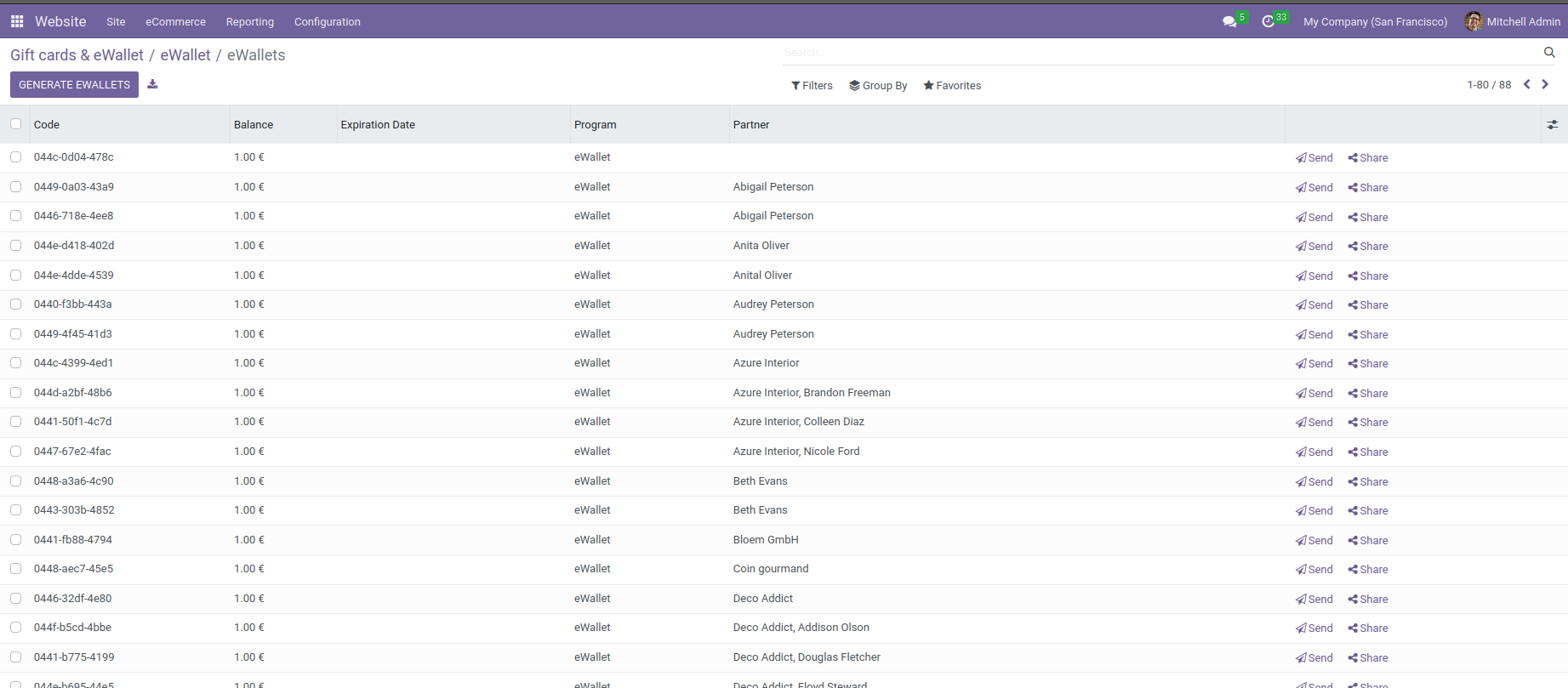The height and width of the screenshot is (688, 1568).
Task: Click the pager range 1-80 / 88
Action: [x=1489, y=85]
